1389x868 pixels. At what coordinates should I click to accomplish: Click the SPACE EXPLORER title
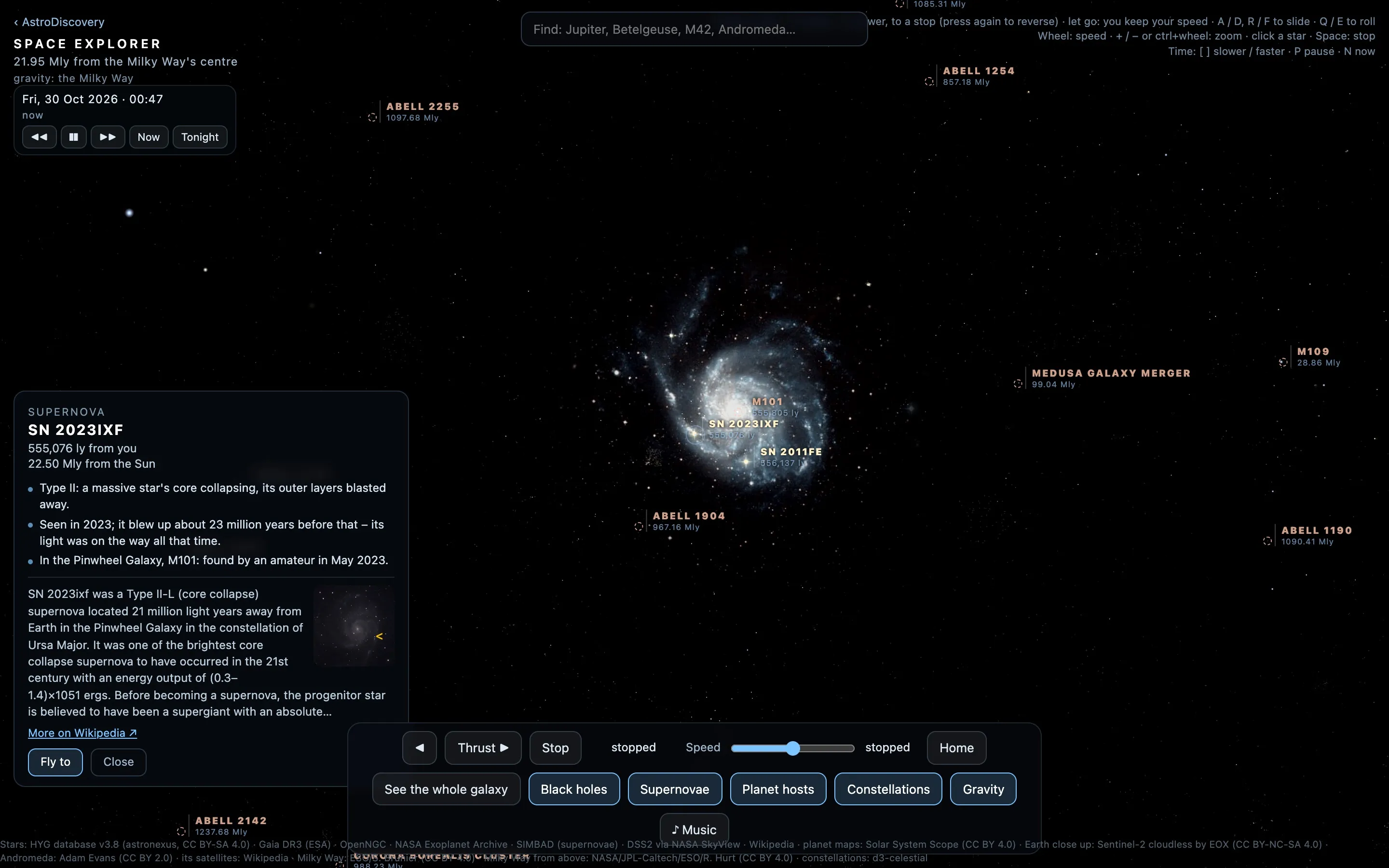pyautogui.click(x=87, y=43)
